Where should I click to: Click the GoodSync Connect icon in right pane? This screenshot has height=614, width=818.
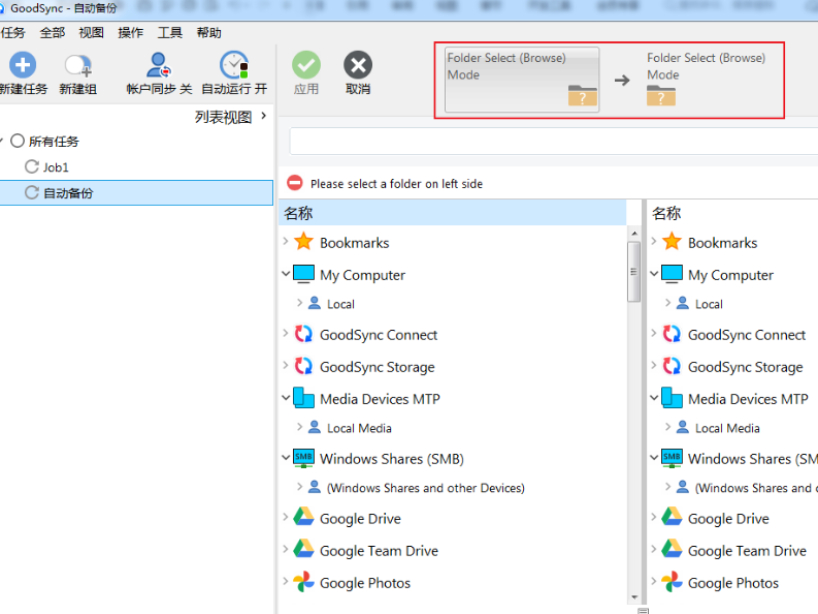(x=672, y=334)
